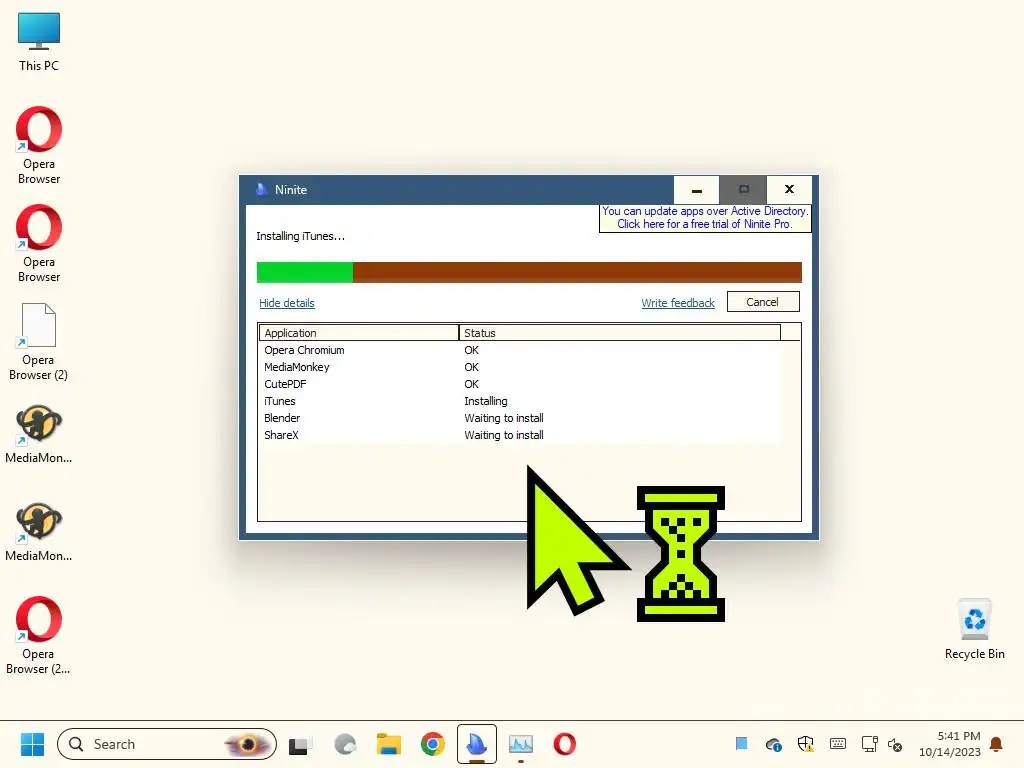Open the touch keyboard tray icon
This screenshot has width=1024, height=768.
(x=837, y=744)
